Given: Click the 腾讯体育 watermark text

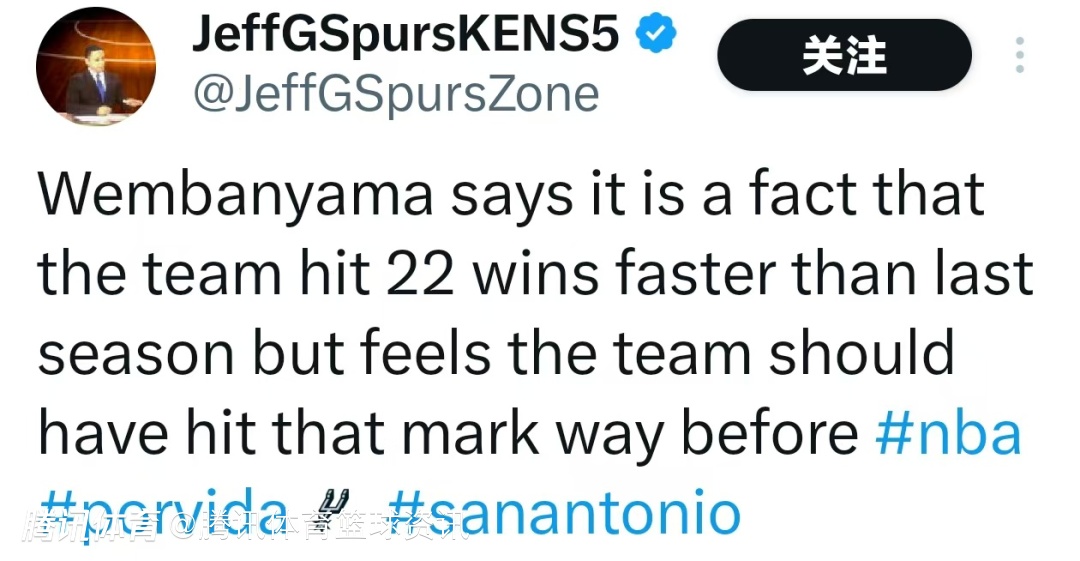Looking at the screenshot, I should pyautogui.click(x=90, y=525).
